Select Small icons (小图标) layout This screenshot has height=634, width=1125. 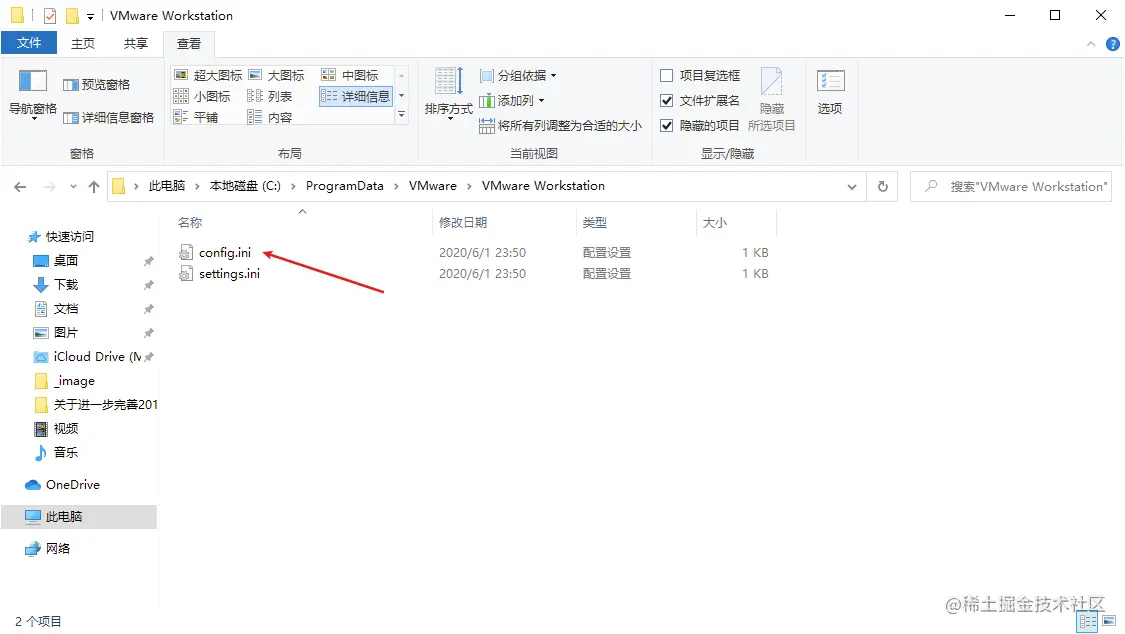pos(202,96)
